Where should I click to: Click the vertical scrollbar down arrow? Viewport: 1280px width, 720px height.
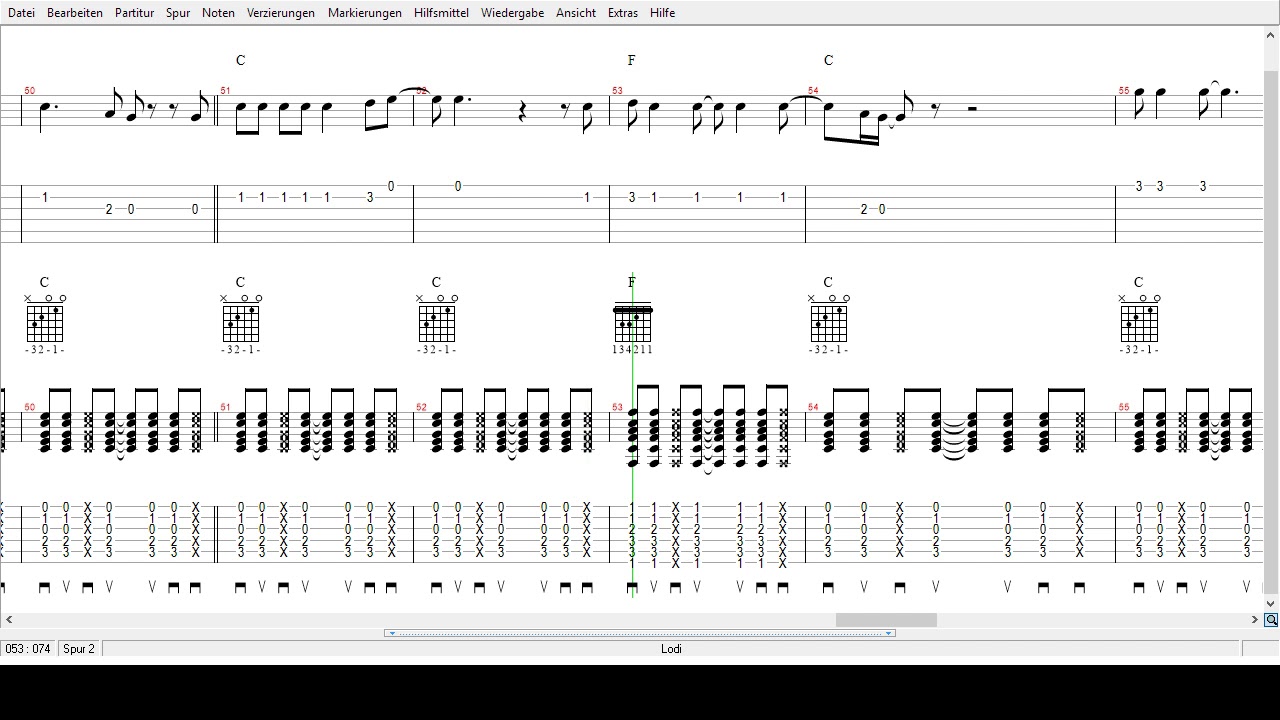click(1271, 603)
